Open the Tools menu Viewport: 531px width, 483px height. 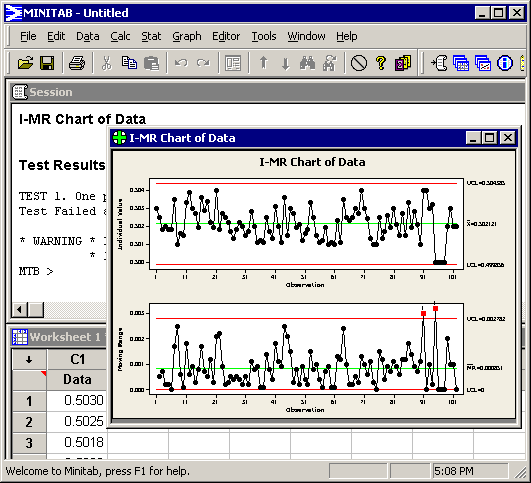[x=264, y=36]
